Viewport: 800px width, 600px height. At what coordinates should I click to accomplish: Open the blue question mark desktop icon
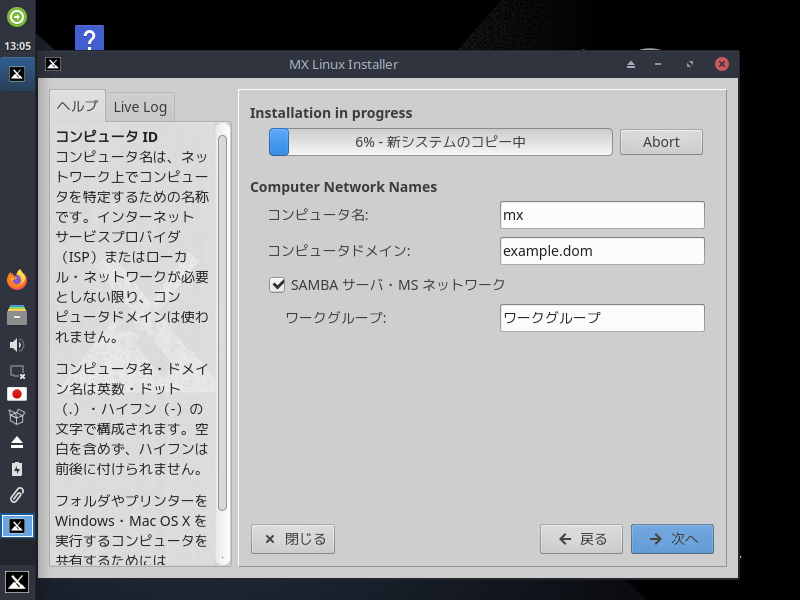click(x=89, y=38)
